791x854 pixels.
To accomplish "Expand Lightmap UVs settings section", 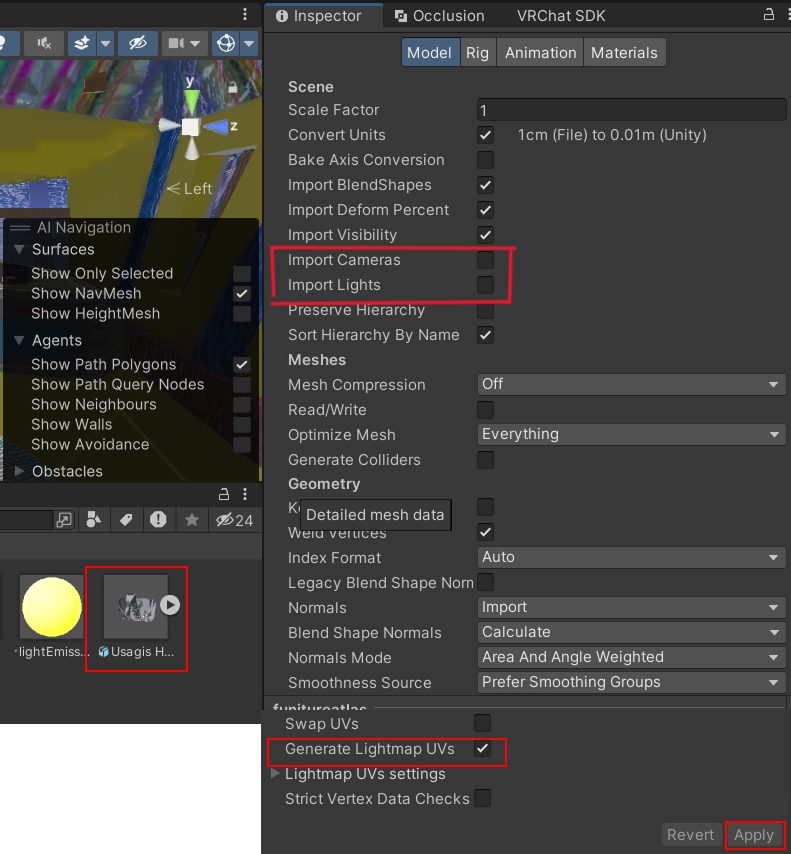I will tap(276, 774).
